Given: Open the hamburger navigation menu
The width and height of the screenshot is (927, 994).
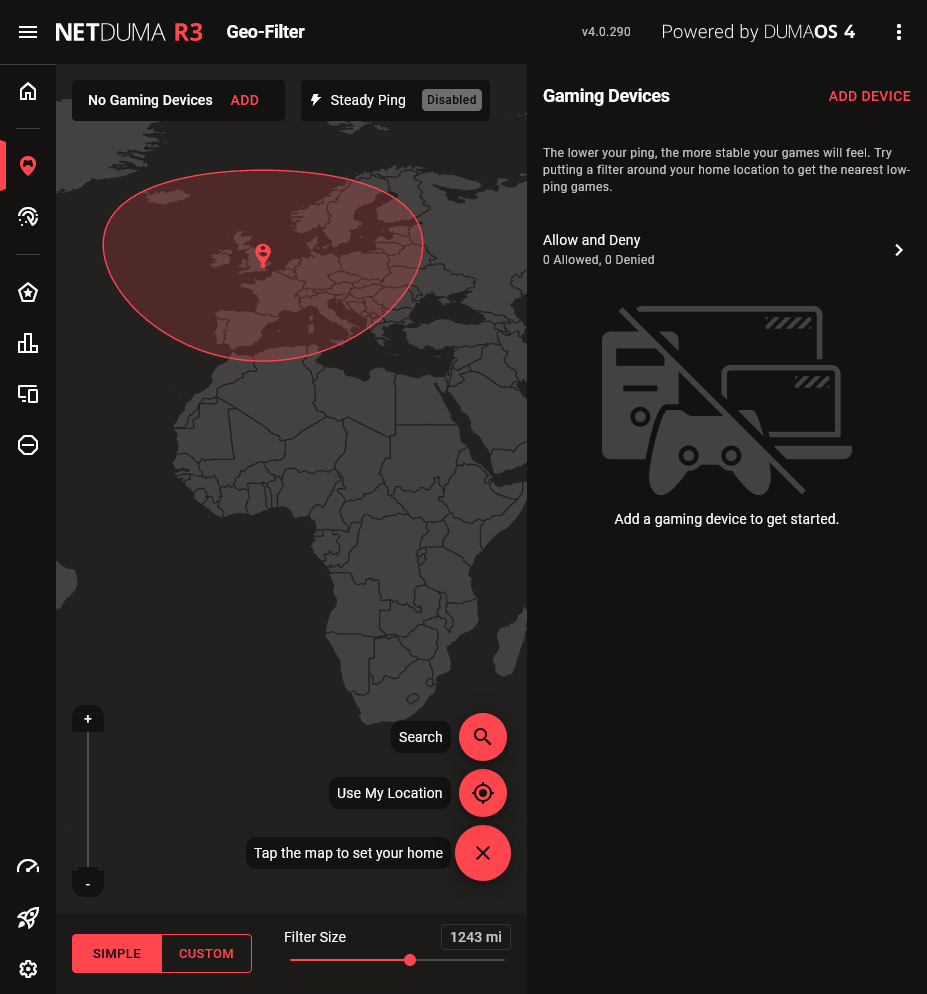Looking at the screenshot, I should coord(28,32).
